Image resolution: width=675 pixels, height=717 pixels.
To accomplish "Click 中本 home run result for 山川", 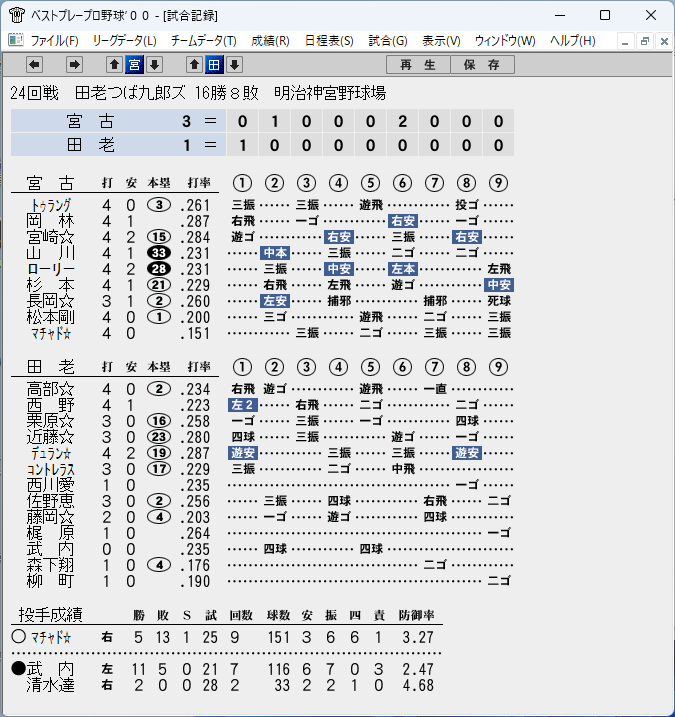I will pos(275,253).
